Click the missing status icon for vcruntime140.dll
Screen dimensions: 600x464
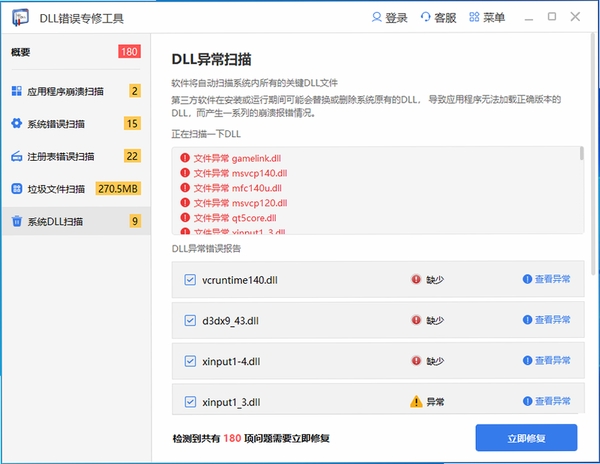point(416,279)
